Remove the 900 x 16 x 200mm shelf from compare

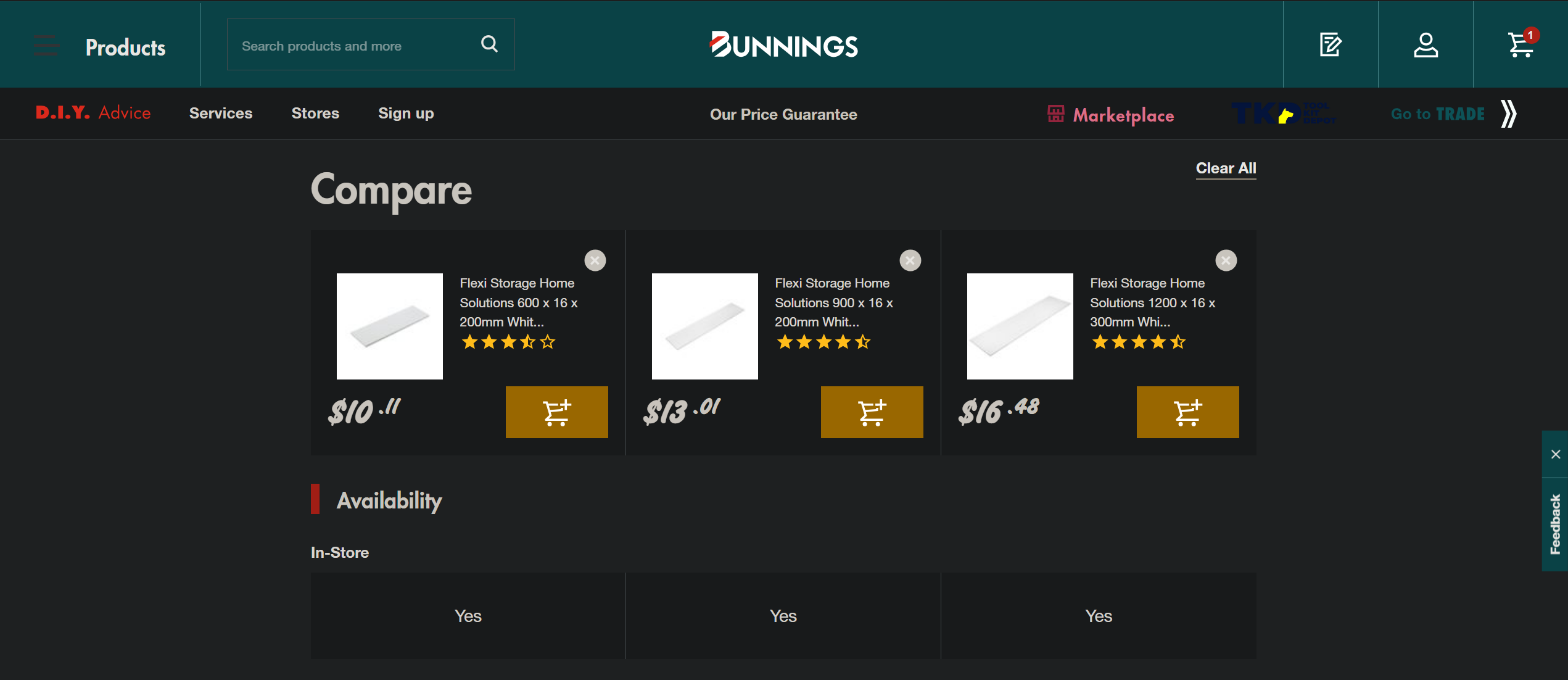(x=910, y=260)
